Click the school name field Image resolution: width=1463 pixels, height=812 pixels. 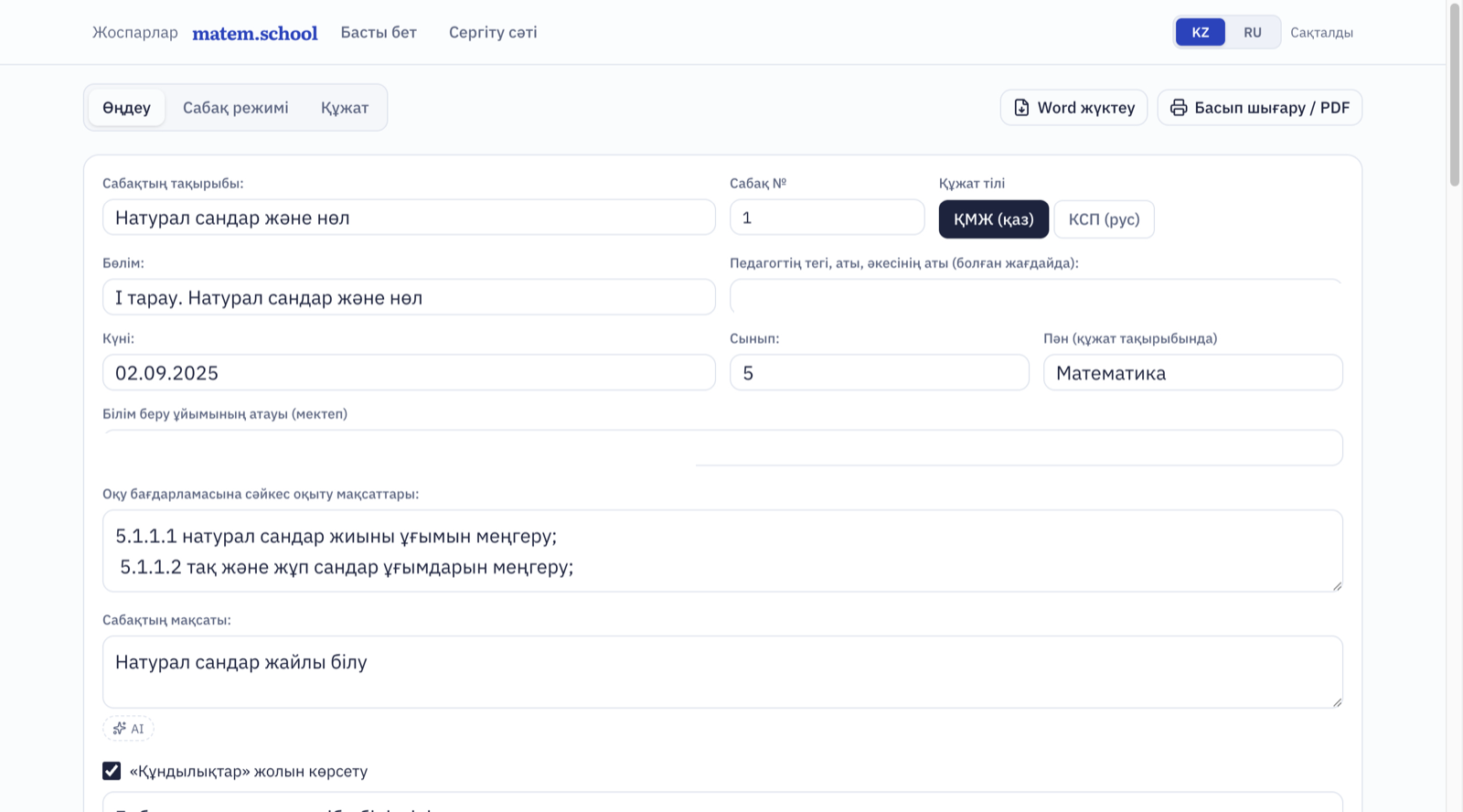coord(722,448)
